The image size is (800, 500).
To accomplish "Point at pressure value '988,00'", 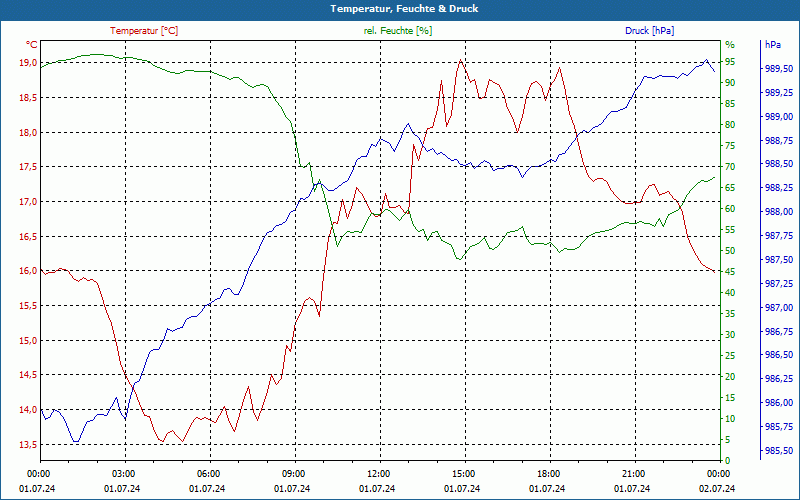I will pyautogui.click(x=780, y=212).
